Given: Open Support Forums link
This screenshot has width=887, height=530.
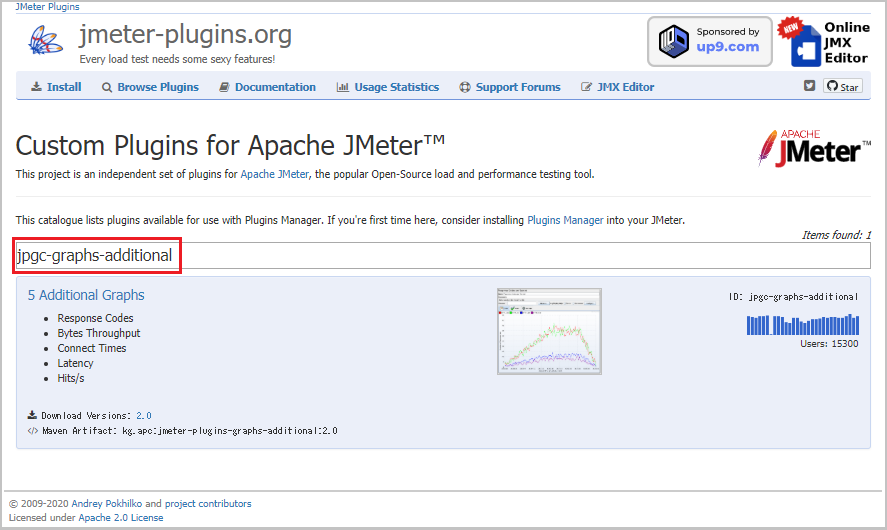Looking at the screenshot, I should 510,87.
